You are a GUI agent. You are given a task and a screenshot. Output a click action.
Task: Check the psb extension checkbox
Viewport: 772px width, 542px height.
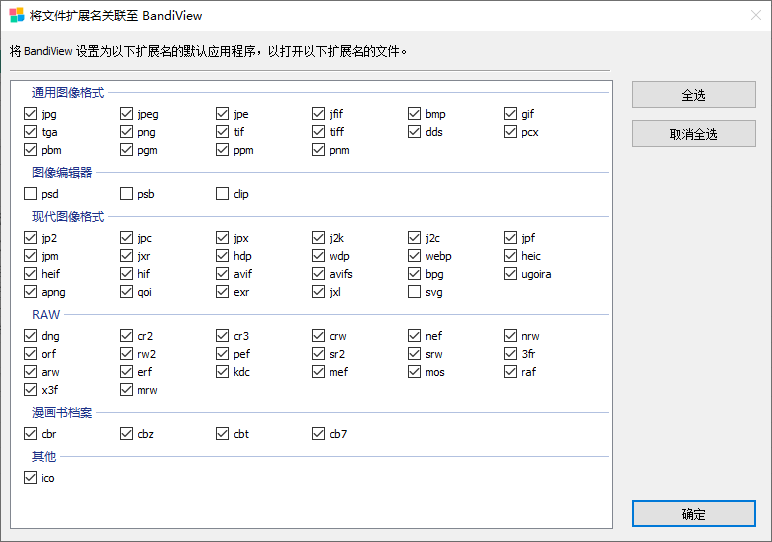coord(127,194)
